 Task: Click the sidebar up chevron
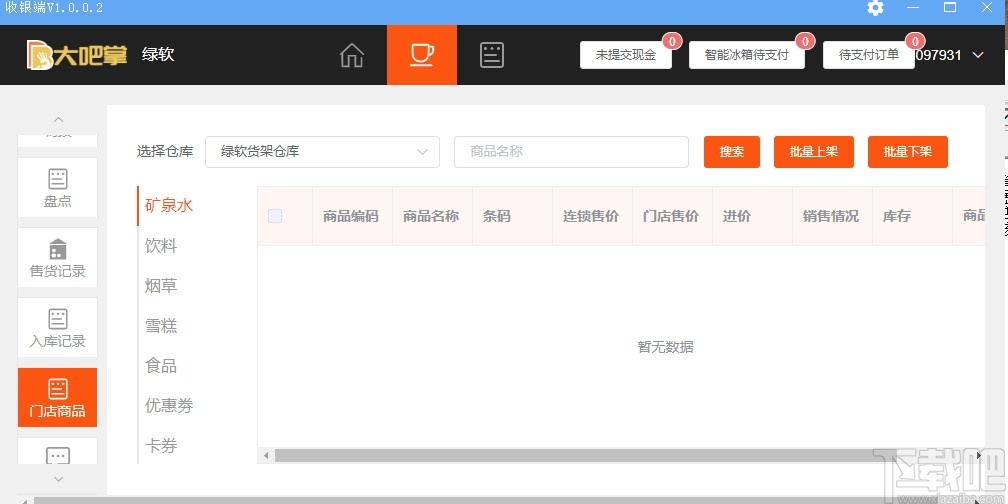point(58,120)
